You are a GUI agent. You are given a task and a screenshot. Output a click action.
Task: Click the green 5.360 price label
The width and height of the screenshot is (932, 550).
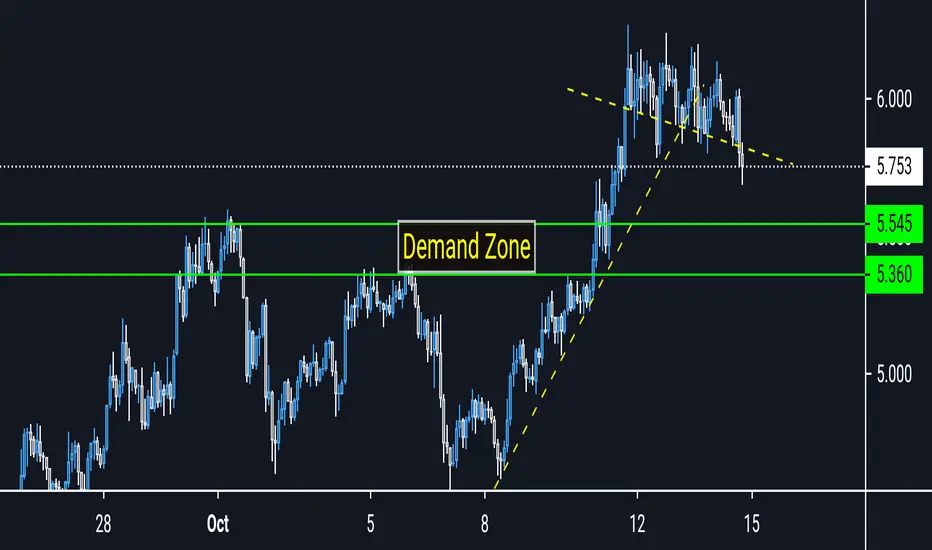(x=894, y=274)
